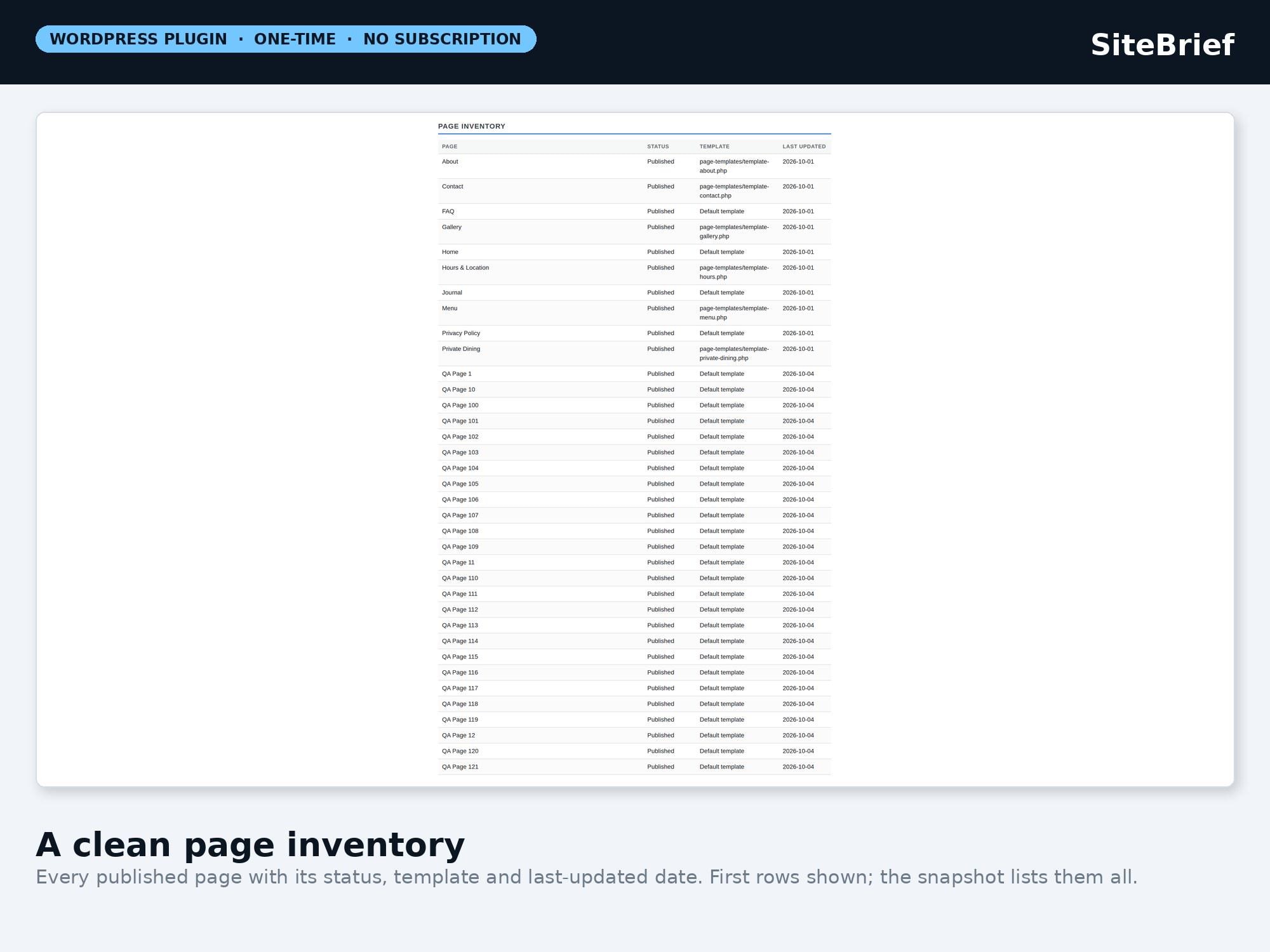Select the QA Page 10 row name
Viewport: 1270px width, 952px height.
(x=458, y=390)
